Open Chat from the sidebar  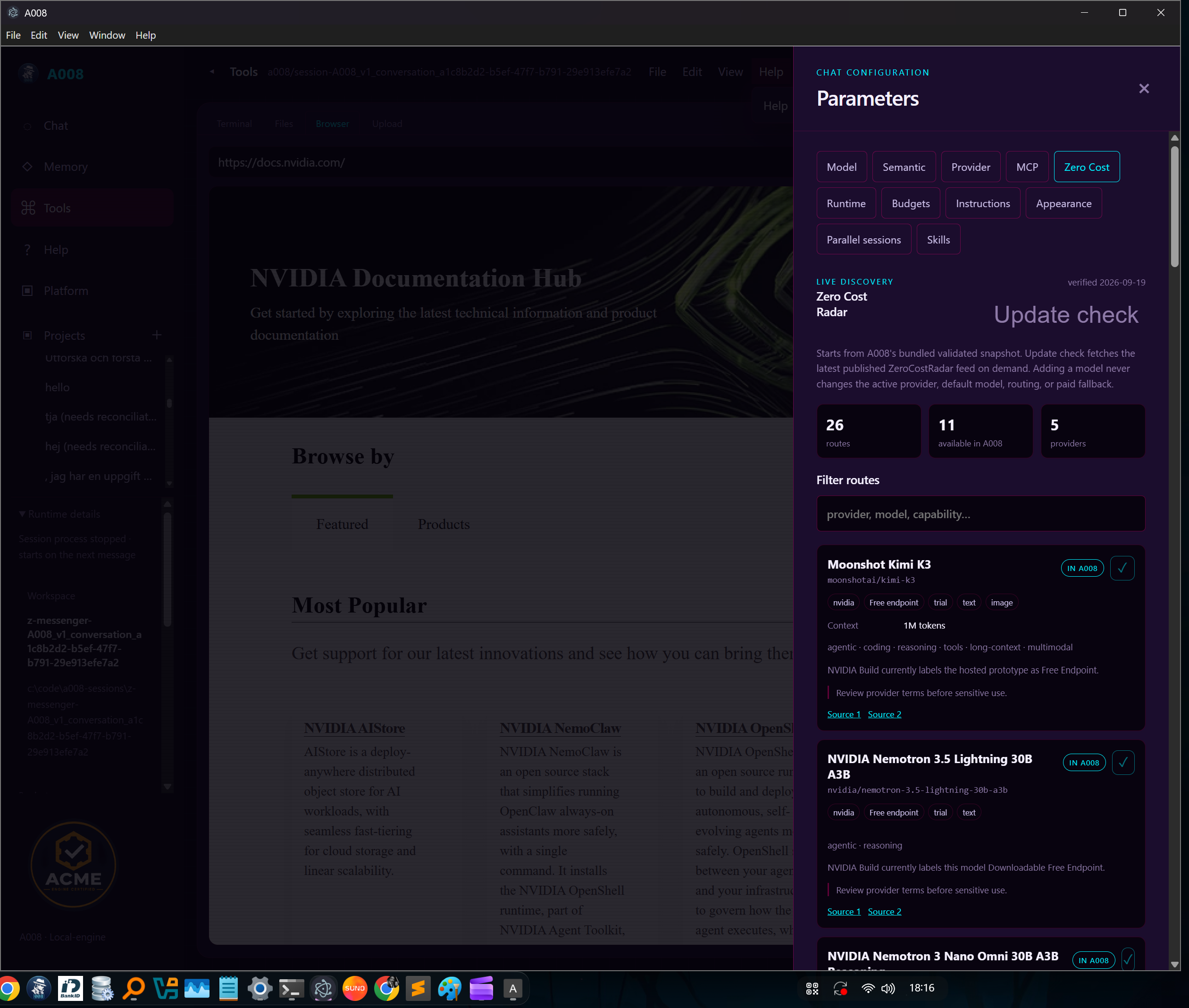pos(55,126)
